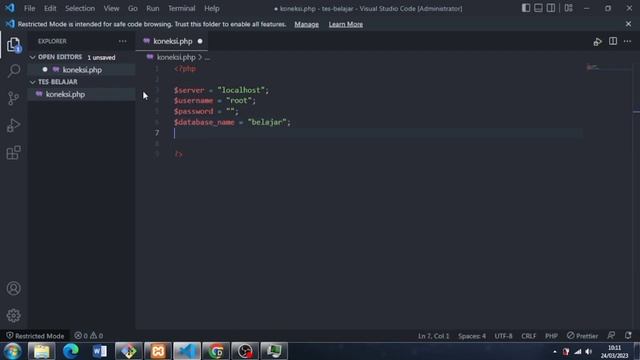
Task: Click Visual Studio Code taskbar icon
Action: (x=187, y=351)
